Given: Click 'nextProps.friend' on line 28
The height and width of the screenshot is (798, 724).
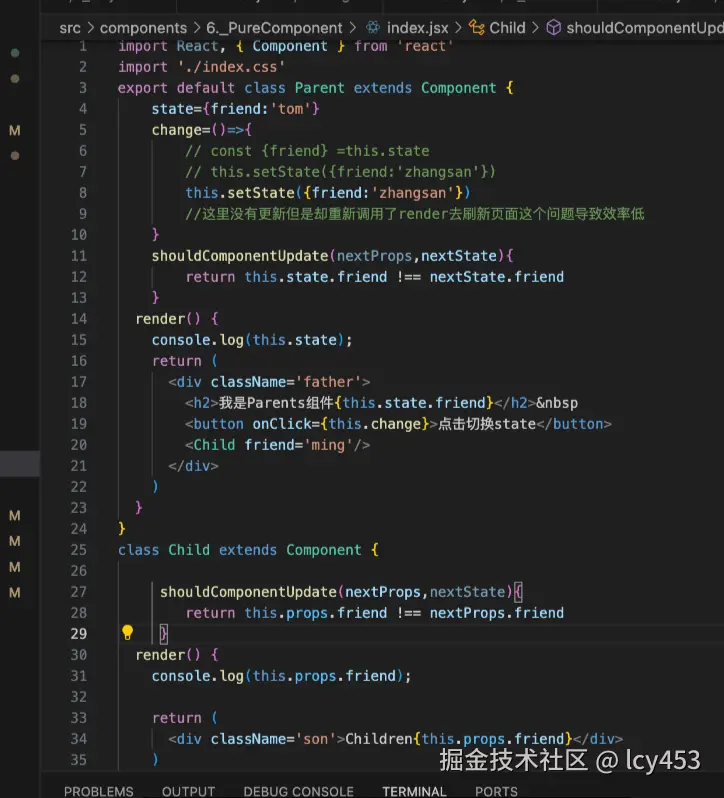Looking at the screenshot, I should pos(497,613).
